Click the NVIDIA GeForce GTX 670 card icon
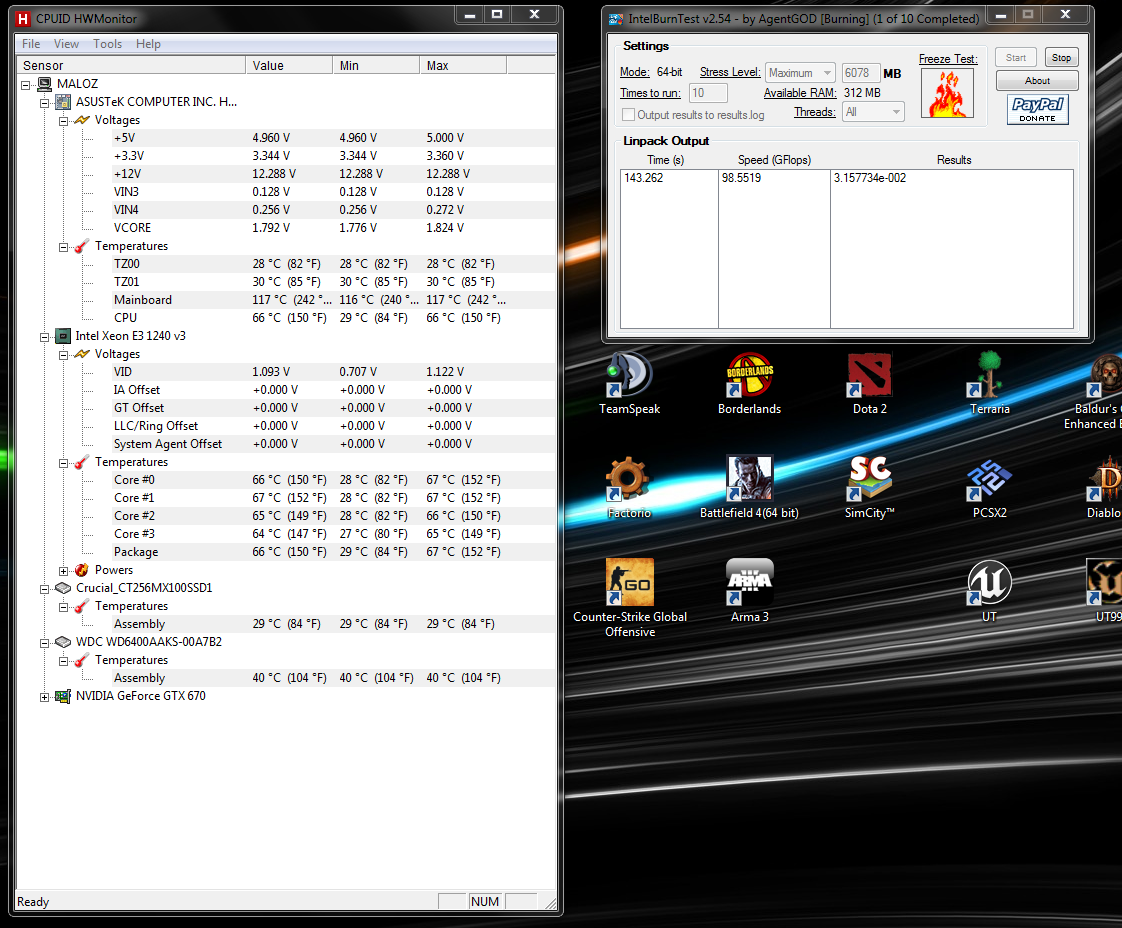The image size is (1122, 928). 63,695
